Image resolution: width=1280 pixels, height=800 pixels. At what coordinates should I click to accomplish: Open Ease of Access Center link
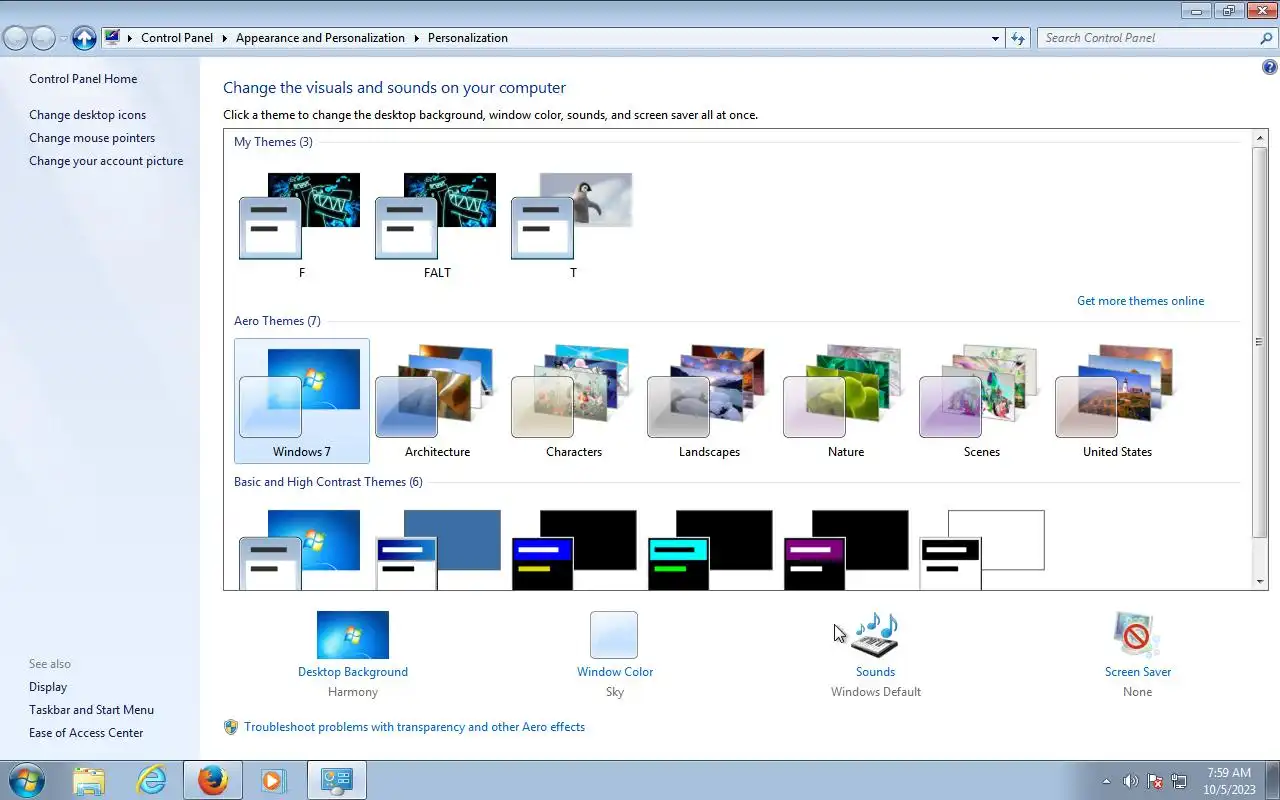[x=86, y=733]
